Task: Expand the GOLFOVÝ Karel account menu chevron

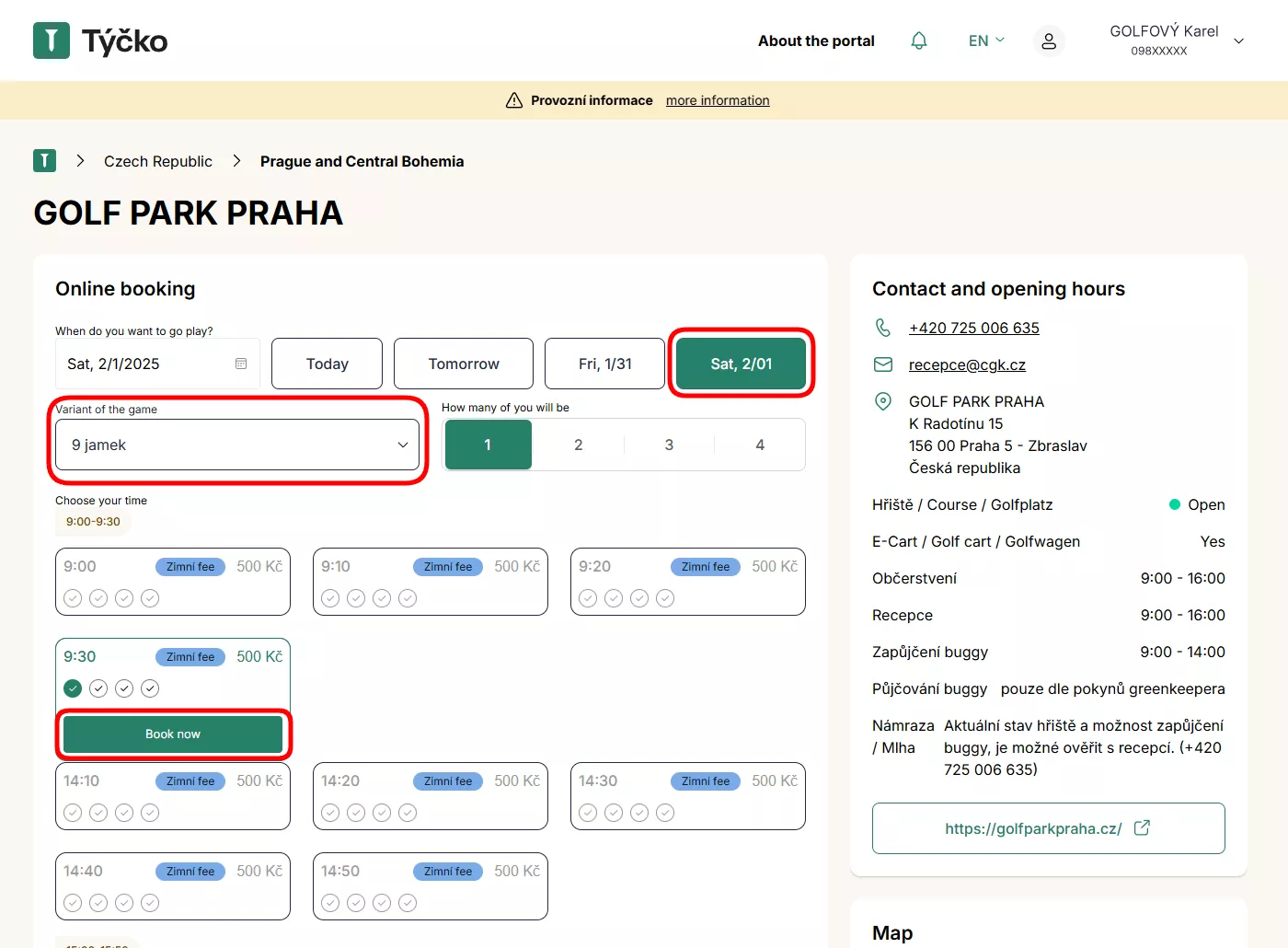Action: (x=1238, y=41)
